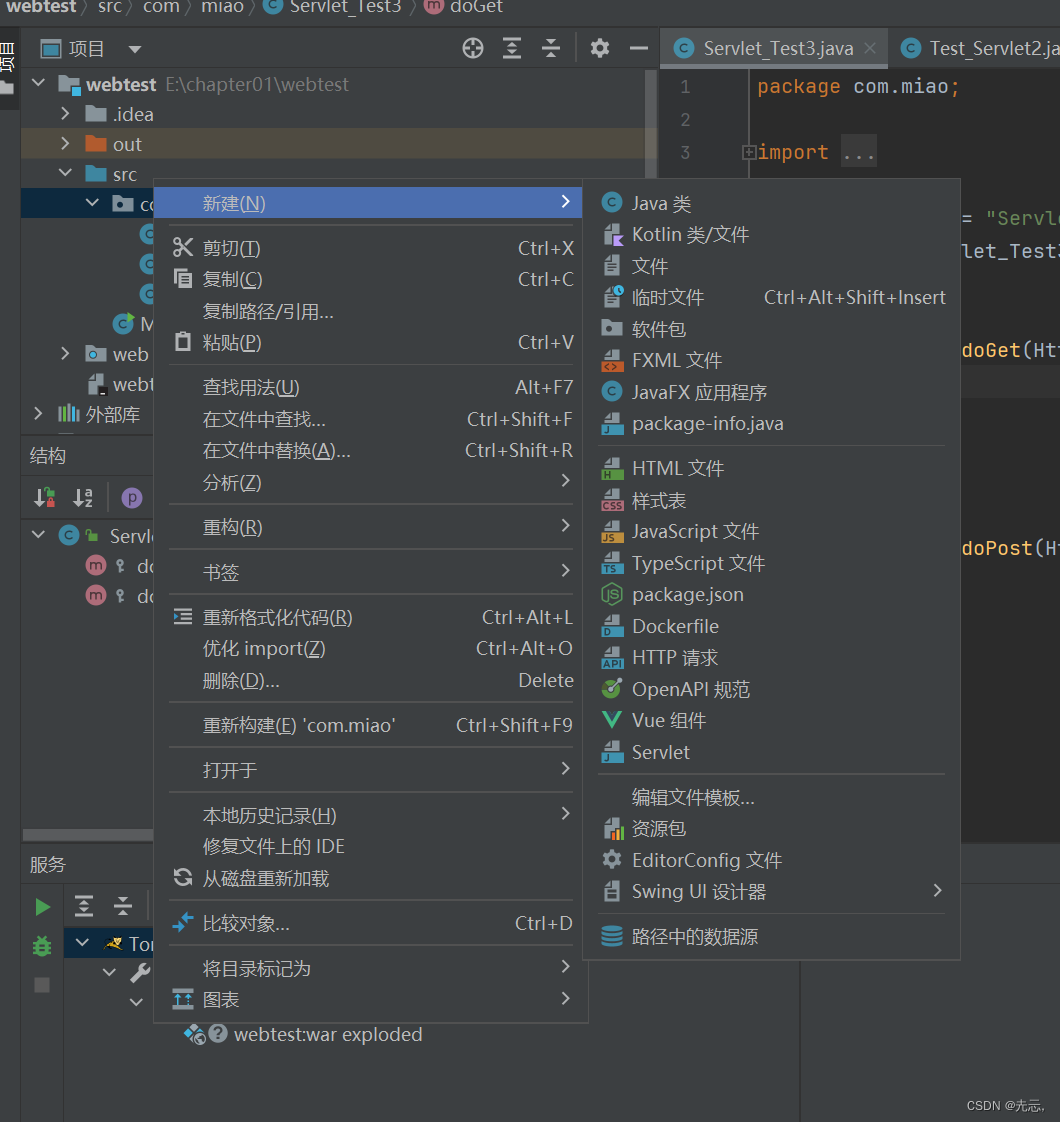
Task: Collapse the src folder
Action: pyautogui.click(x=66, y=173)
